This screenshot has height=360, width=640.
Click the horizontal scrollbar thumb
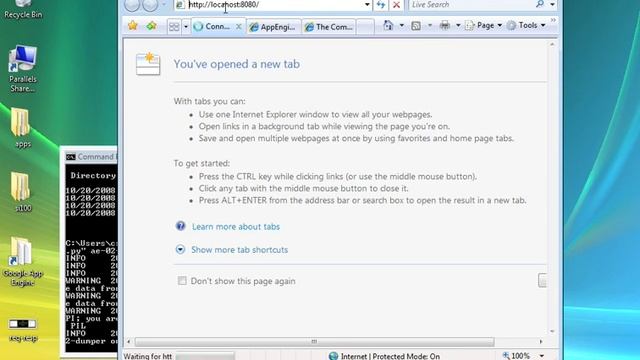(x=314, y=342)
